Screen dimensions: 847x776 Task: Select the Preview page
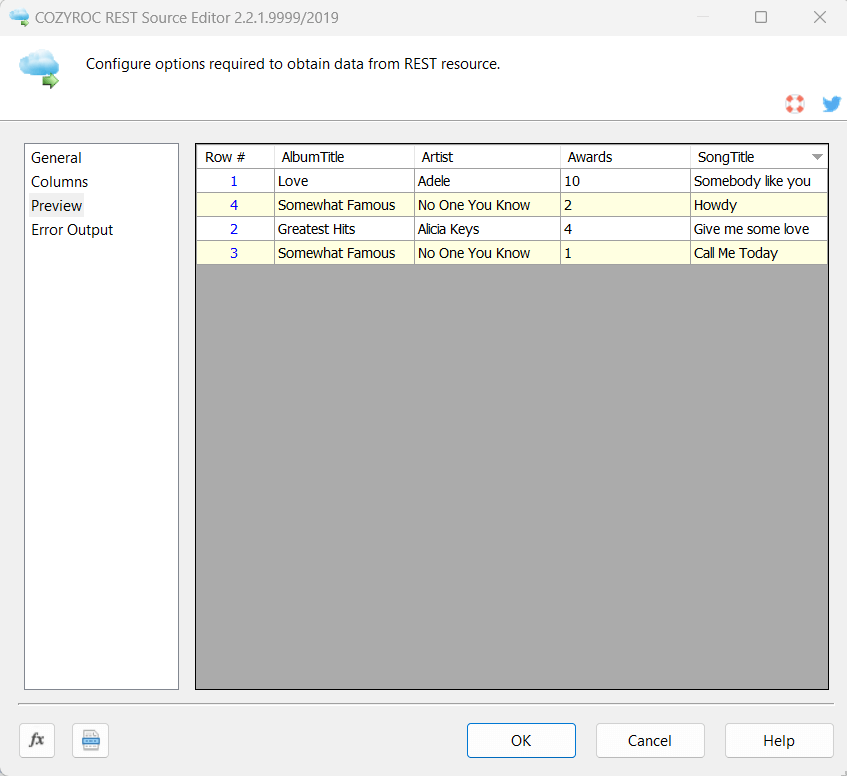56,206
